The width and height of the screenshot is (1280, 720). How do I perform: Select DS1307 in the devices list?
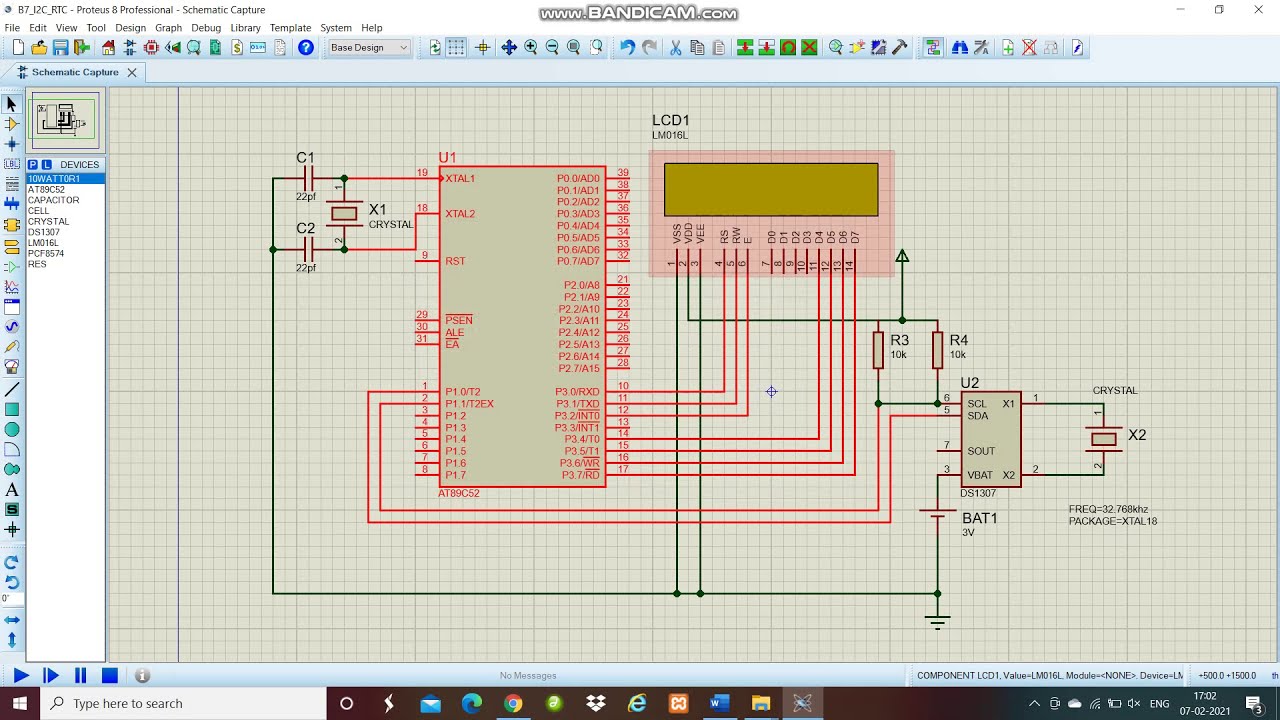tap(44, 232)
